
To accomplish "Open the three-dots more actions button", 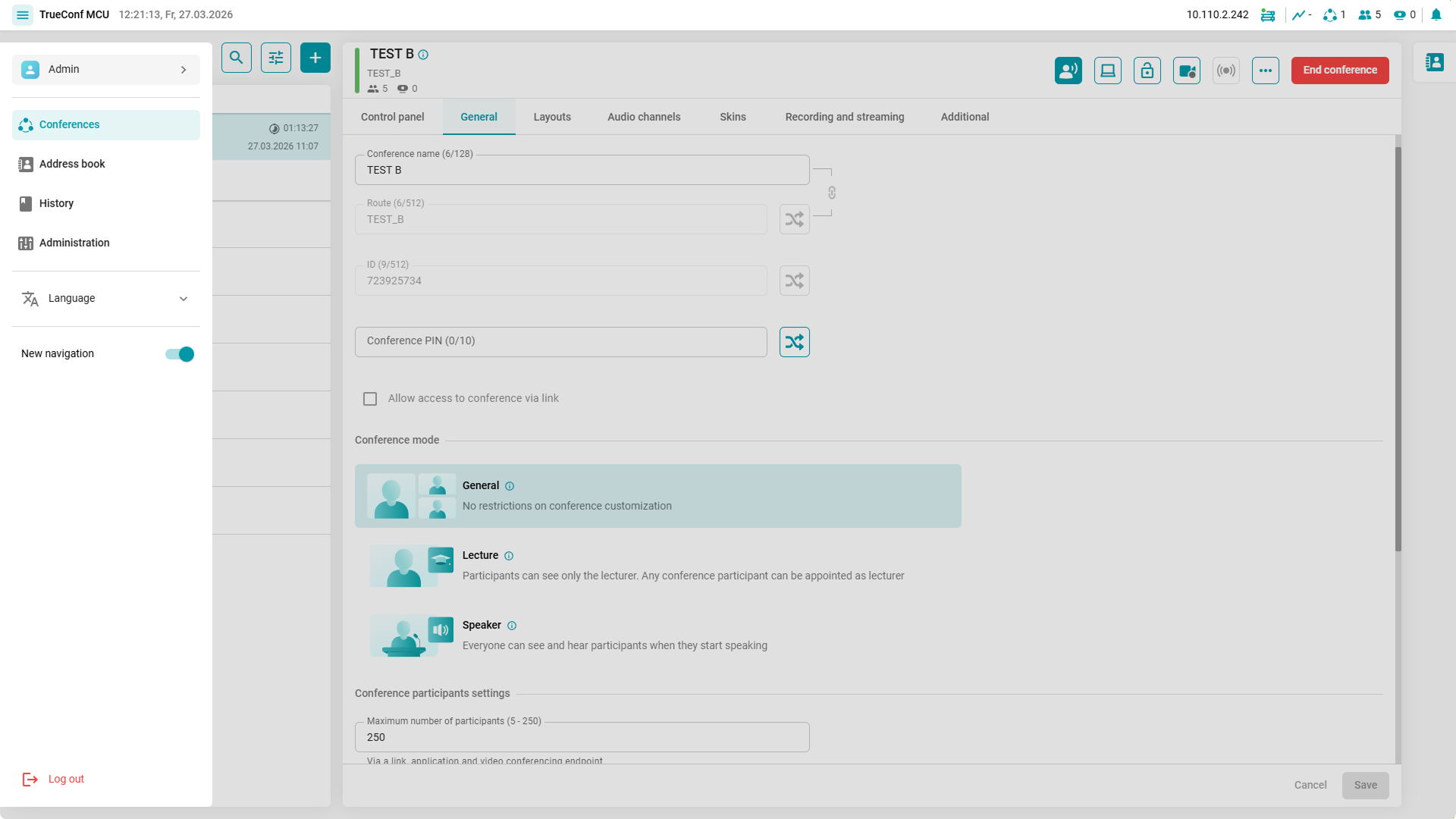I will point(1265,71).
